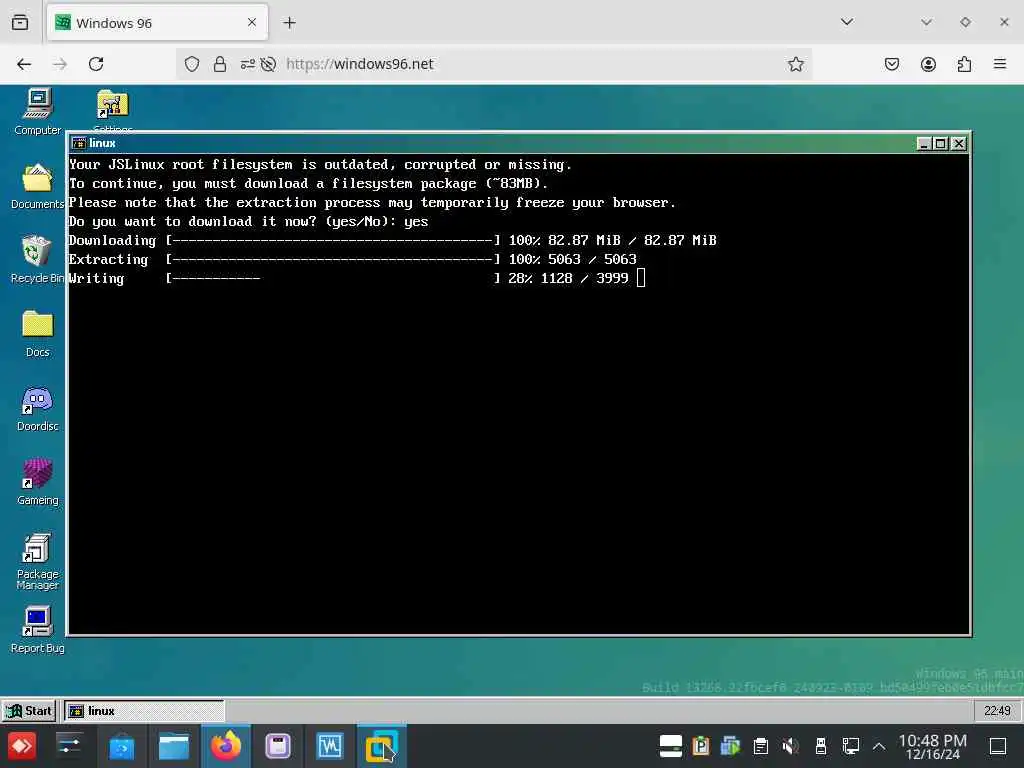This screenshot has width=1024, height=768.
Task: Maximize the linux terminal window
Action: coord(940,144)
